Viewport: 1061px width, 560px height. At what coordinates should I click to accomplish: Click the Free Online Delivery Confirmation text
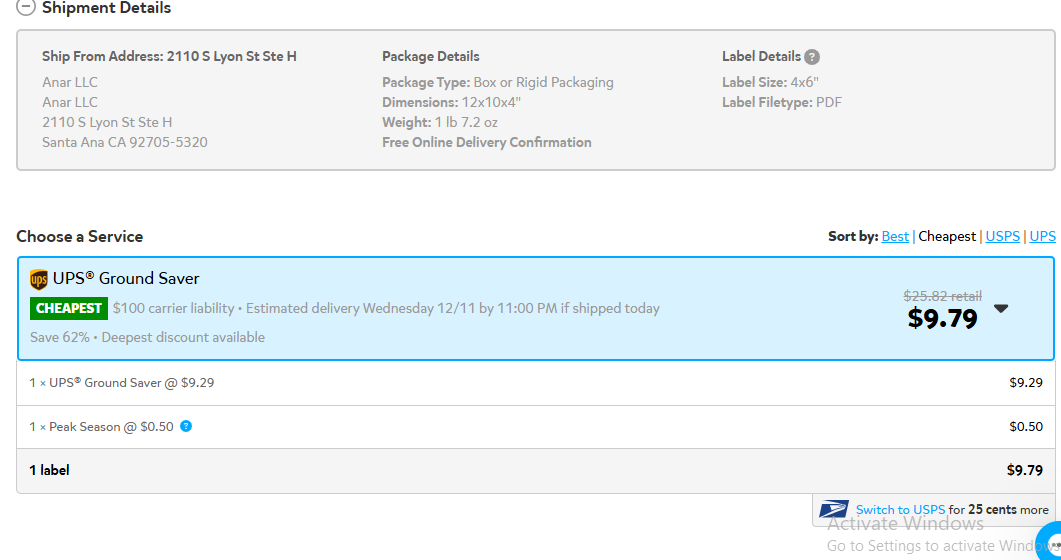(487, 142)
